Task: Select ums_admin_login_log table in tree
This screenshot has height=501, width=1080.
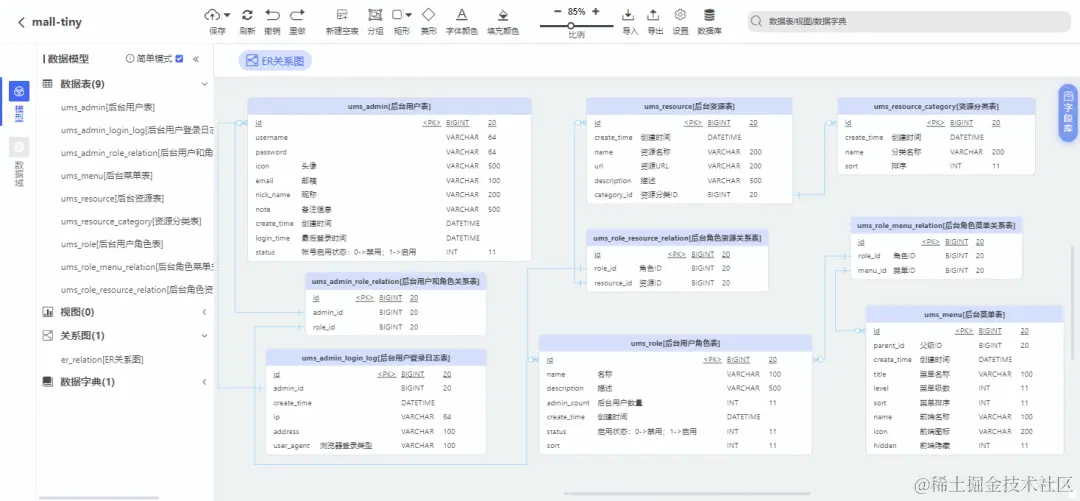Action: pyautogui.click(x=136, y=130)
